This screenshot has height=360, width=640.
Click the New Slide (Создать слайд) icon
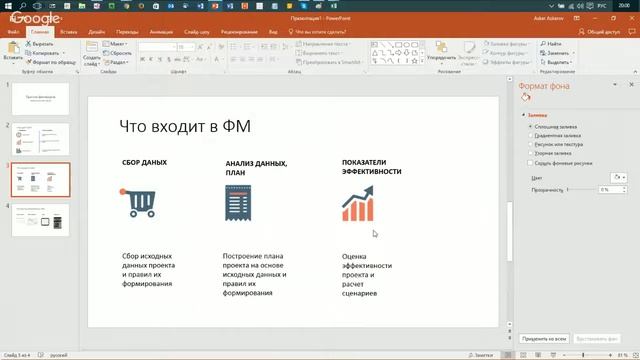pos(92,47)
